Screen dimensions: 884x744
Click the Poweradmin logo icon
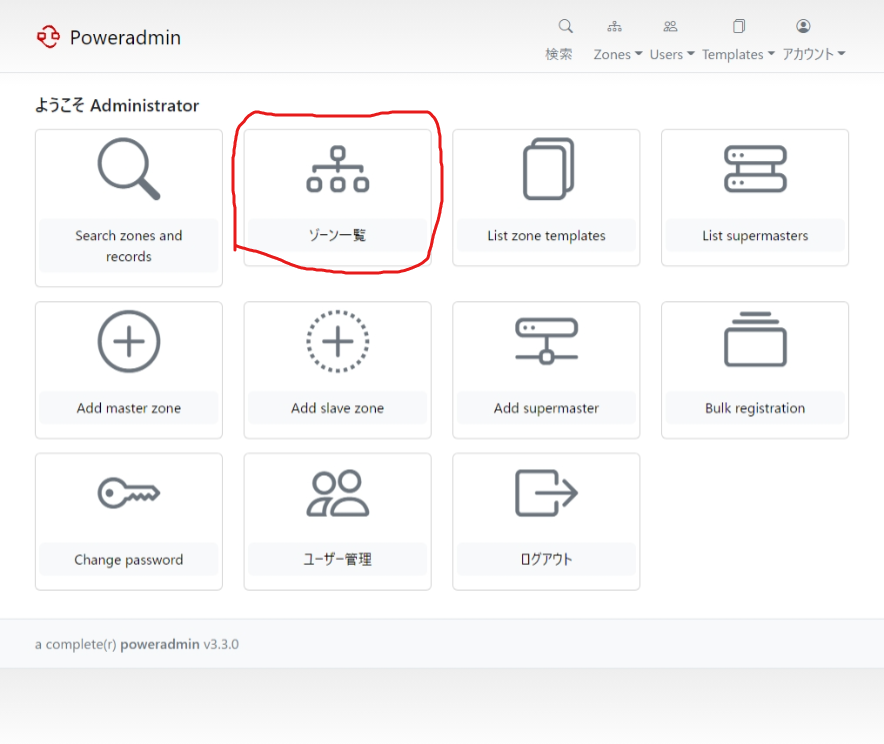[48, 37]
